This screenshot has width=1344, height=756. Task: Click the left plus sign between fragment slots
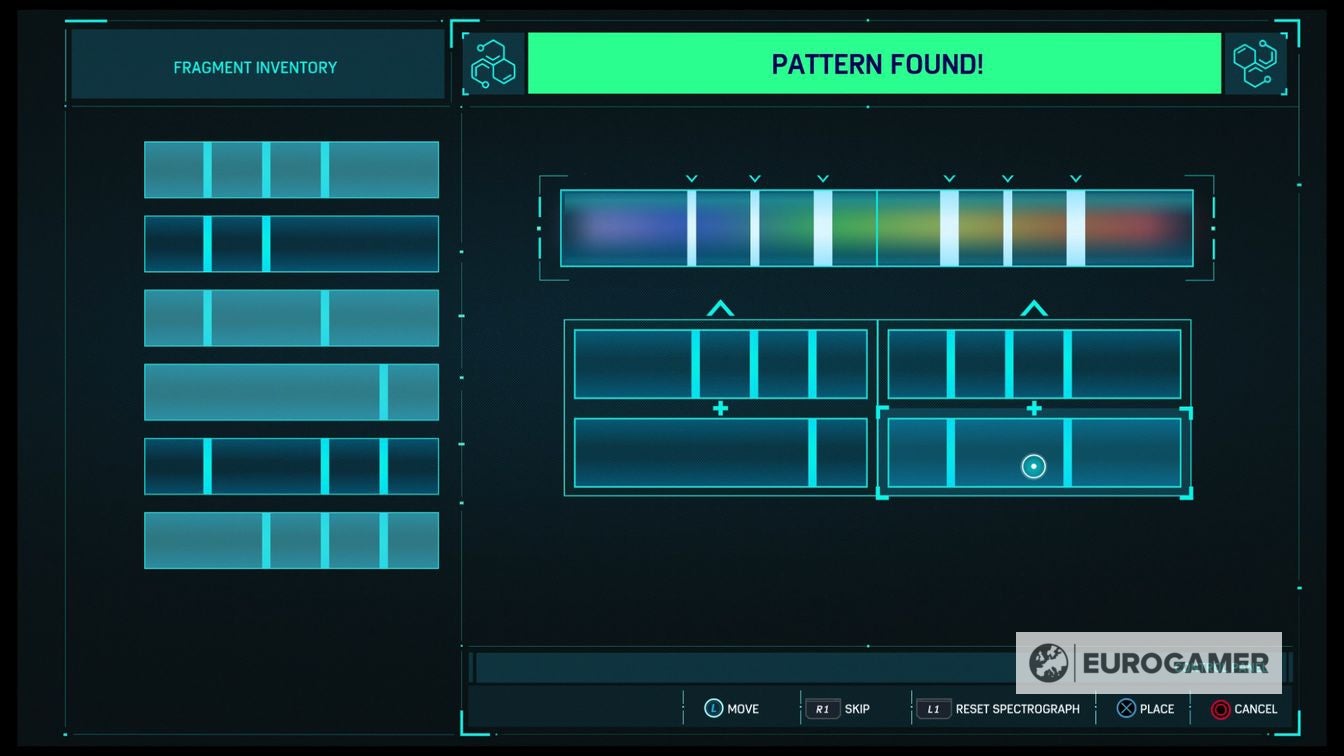point(720,409)
